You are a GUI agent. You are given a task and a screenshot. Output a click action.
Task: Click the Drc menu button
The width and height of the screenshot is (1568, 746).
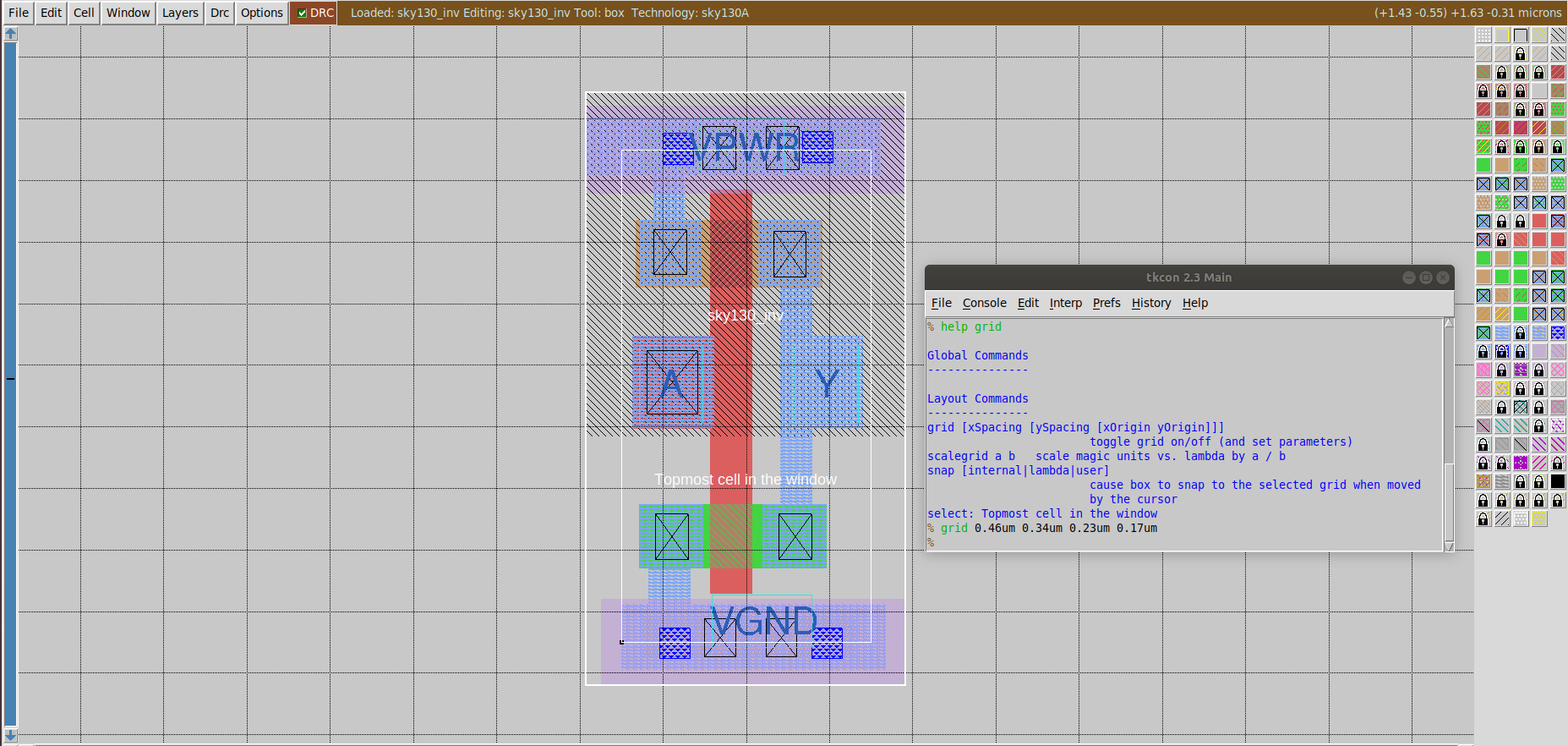(x=220, y=13)
